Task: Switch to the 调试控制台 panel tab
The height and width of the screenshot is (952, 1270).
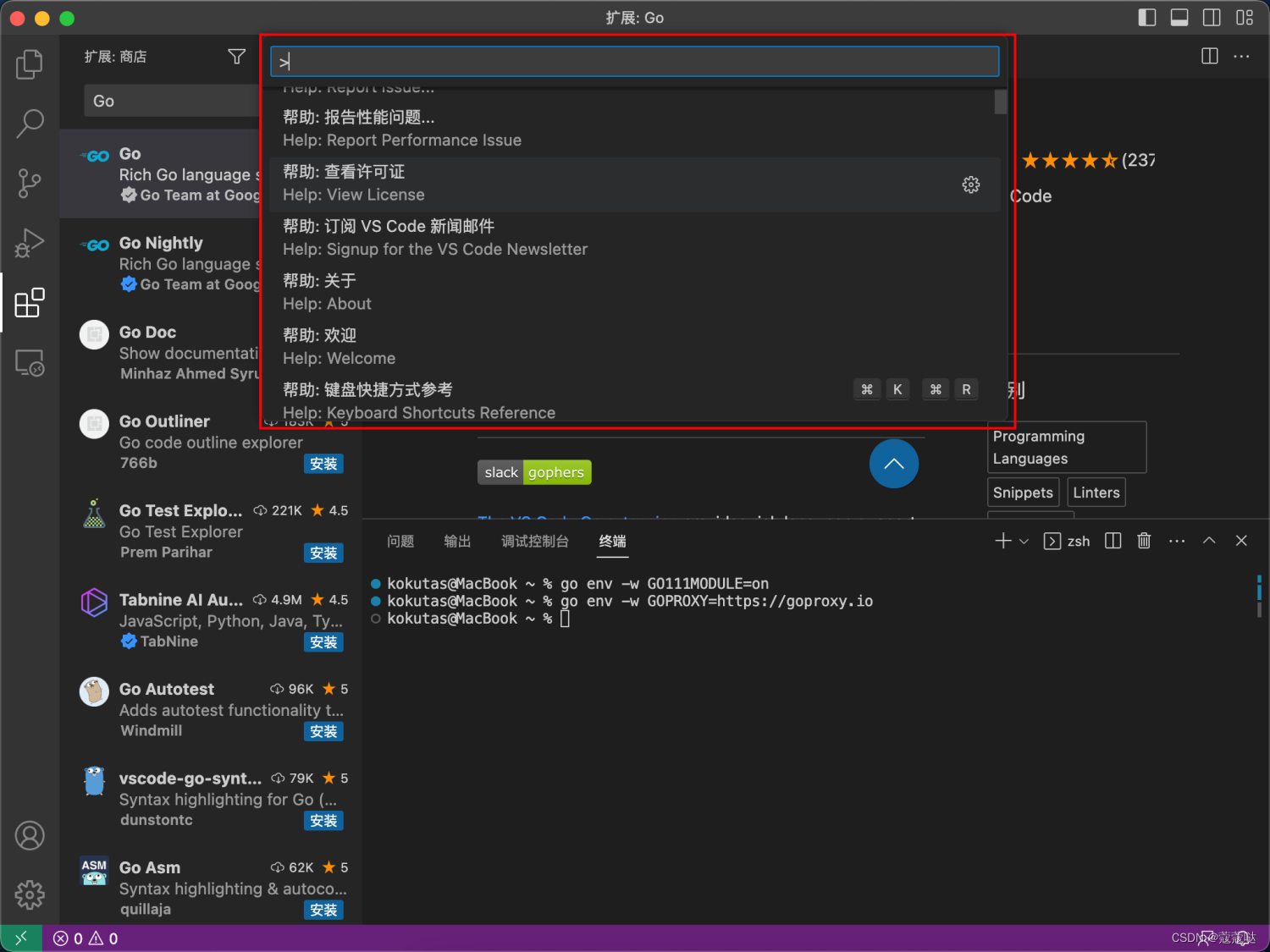Action: (535, 542)
